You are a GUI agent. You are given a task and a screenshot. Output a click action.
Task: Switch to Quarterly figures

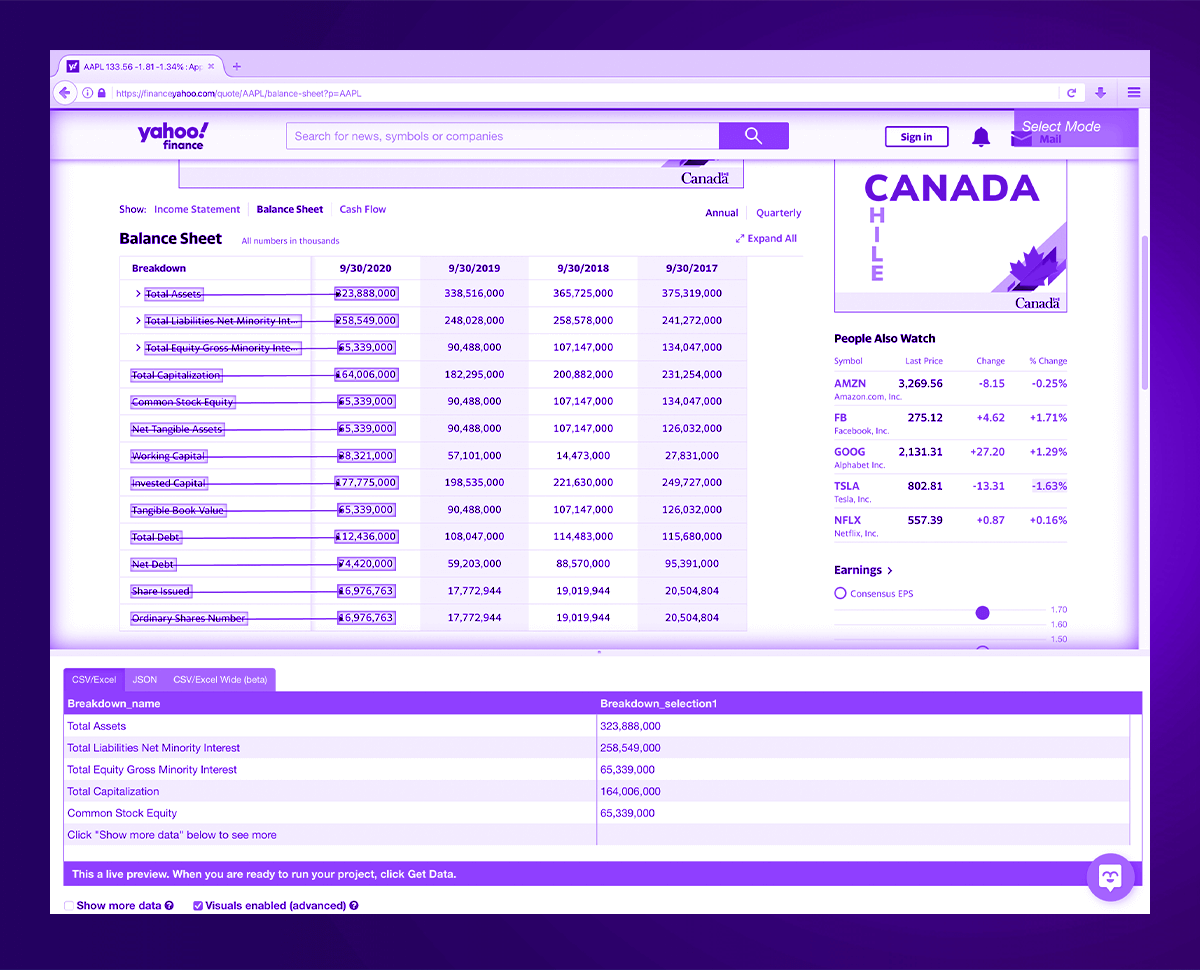(779, 213)
